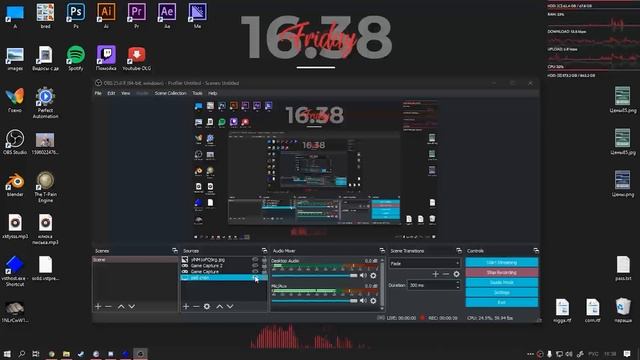Select Youtube-DLG desktop icon
640x360 pixels.
tap(137, 58)
